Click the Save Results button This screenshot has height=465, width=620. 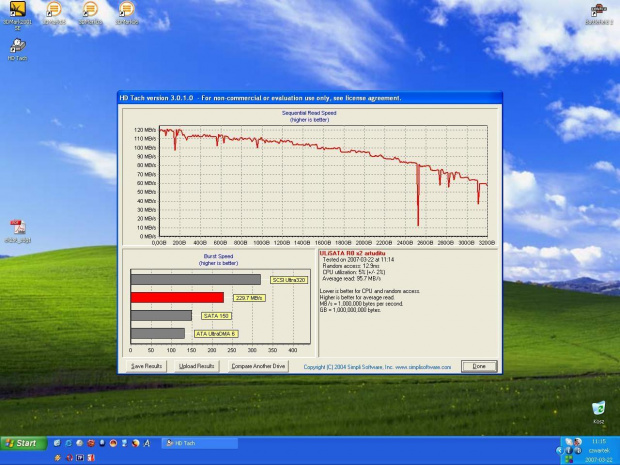click(146, 366)
